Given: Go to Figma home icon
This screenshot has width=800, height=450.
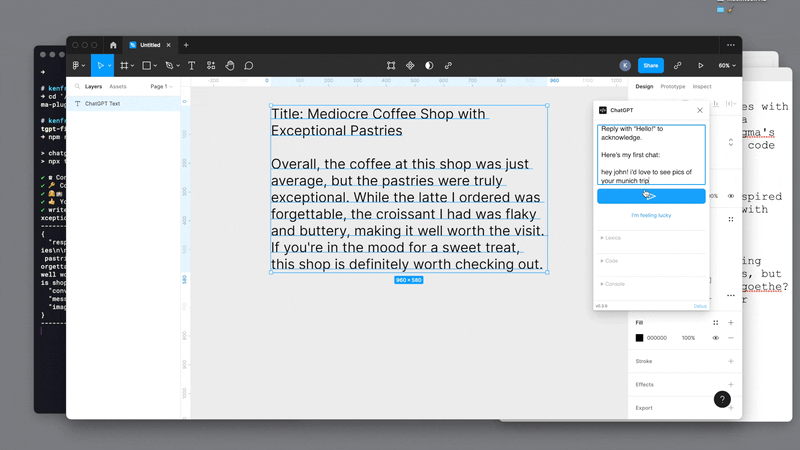Looking at the screenshot, I should [x=113, y=45].
